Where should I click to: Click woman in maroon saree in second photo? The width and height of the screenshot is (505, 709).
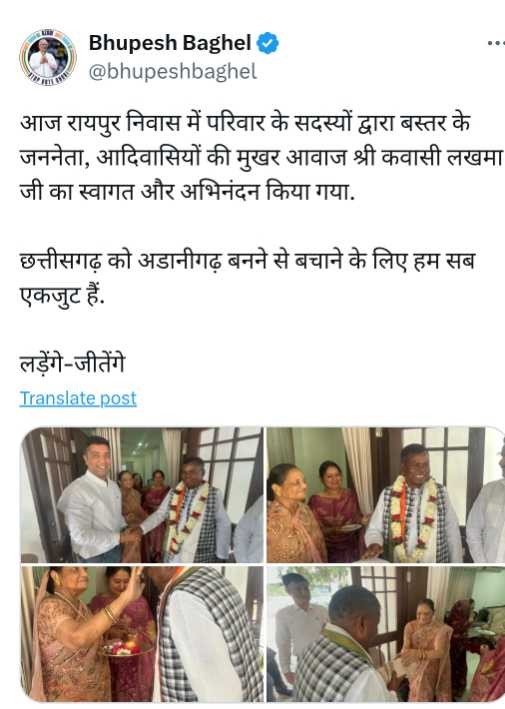click(x=338, y=511)
